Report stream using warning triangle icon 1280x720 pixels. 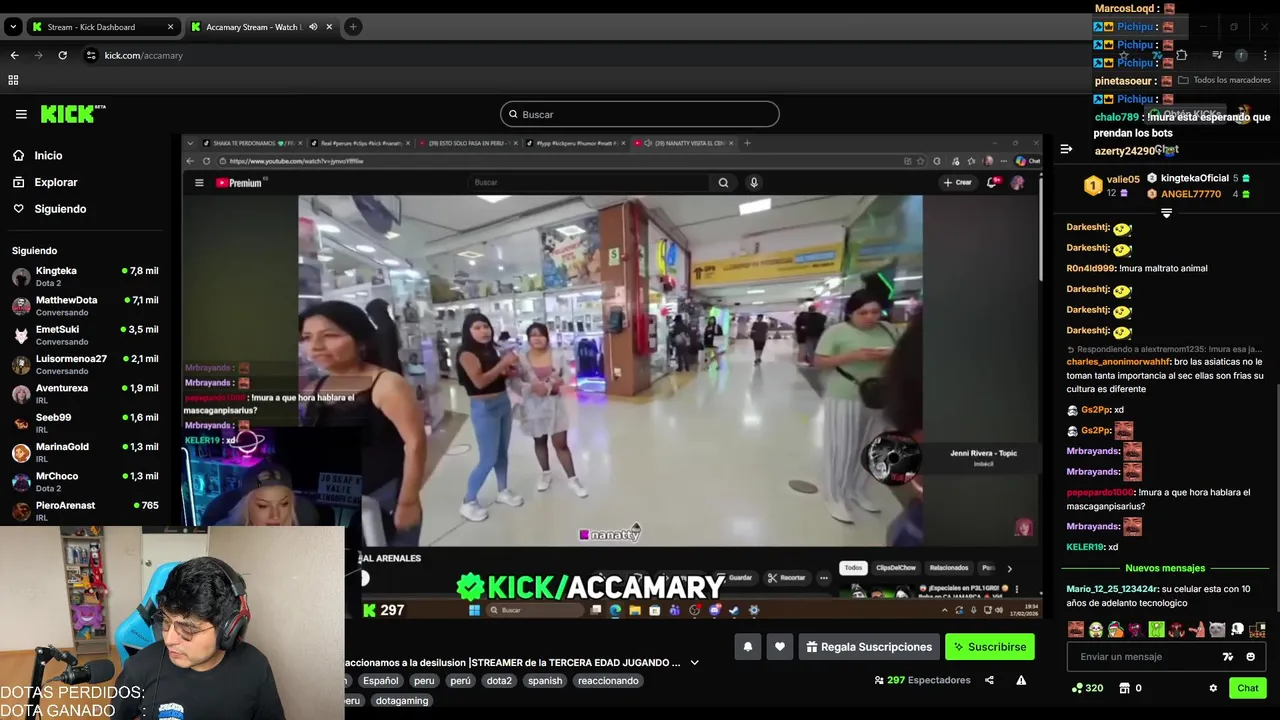tap(1021, 680)
